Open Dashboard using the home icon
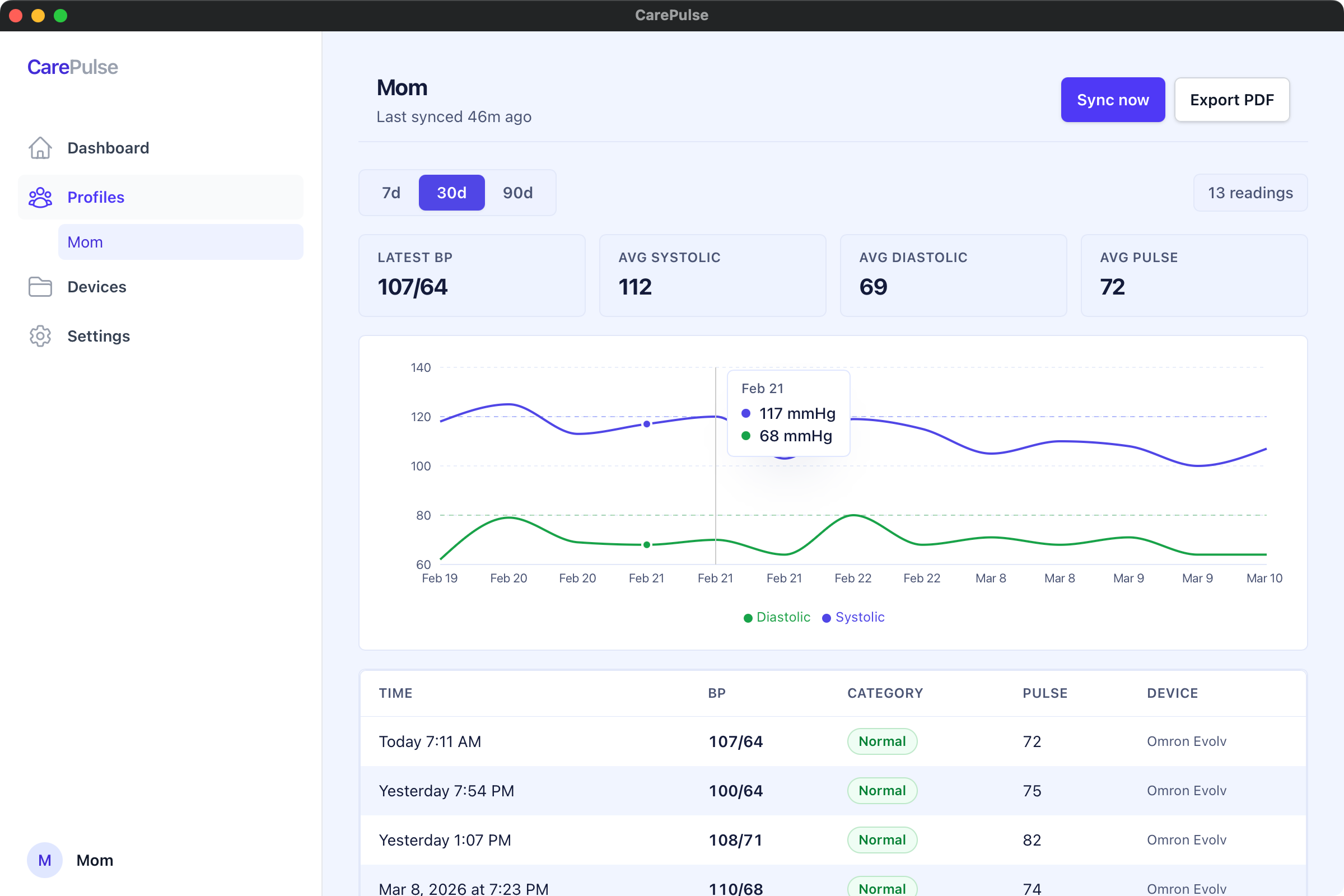This screenshot has height=896, width=1344. (x=40, y=148)
